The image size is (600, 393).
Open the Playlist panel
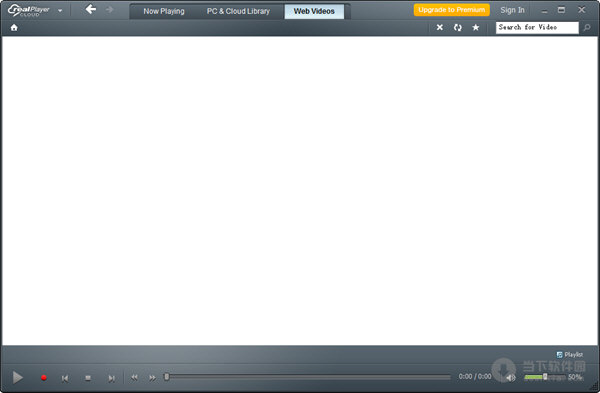click(570, 355)
